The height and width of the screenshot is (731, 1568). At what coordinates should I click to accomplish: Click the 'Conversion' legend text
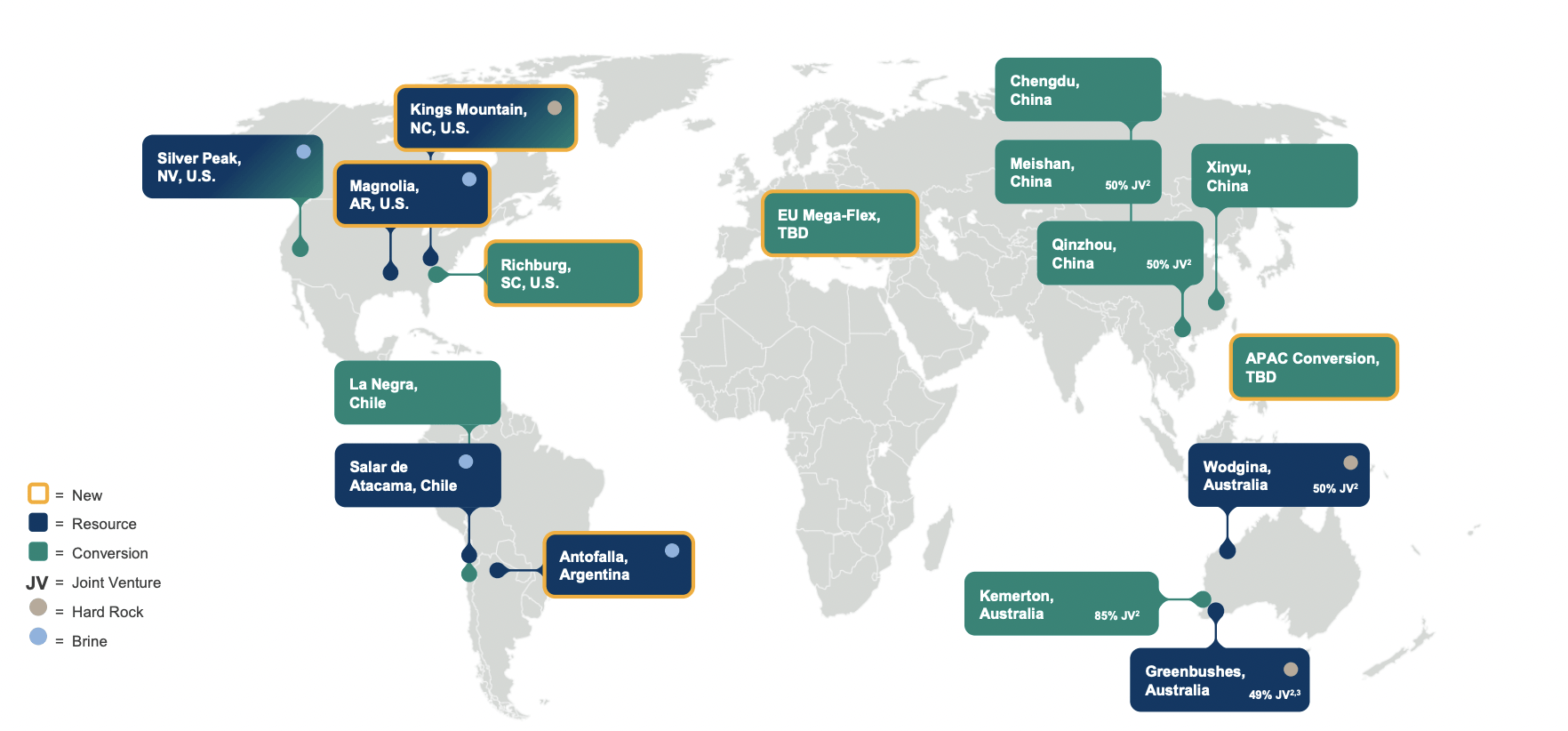[x=110, y=553]
